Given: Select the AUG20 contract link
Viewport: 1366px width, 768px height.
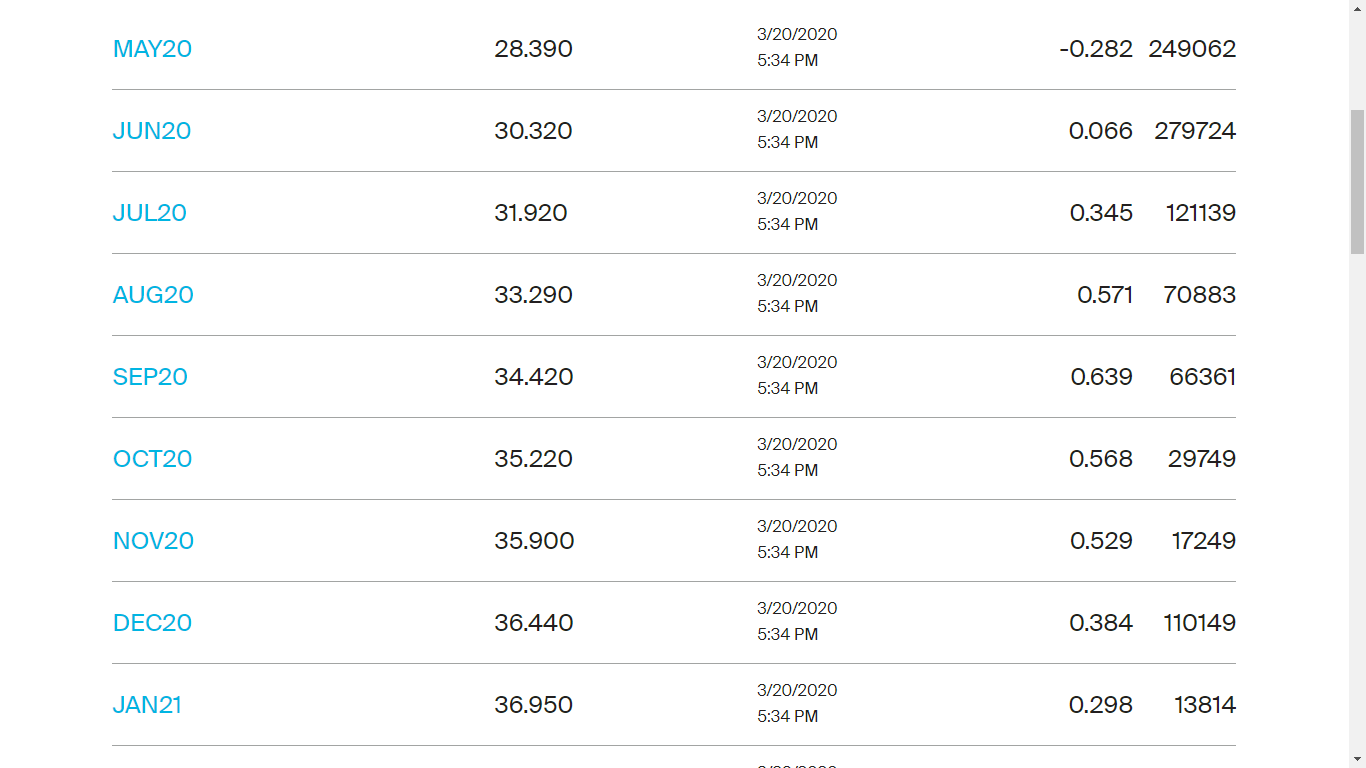Looking at the screenshot, I should 153,295.
